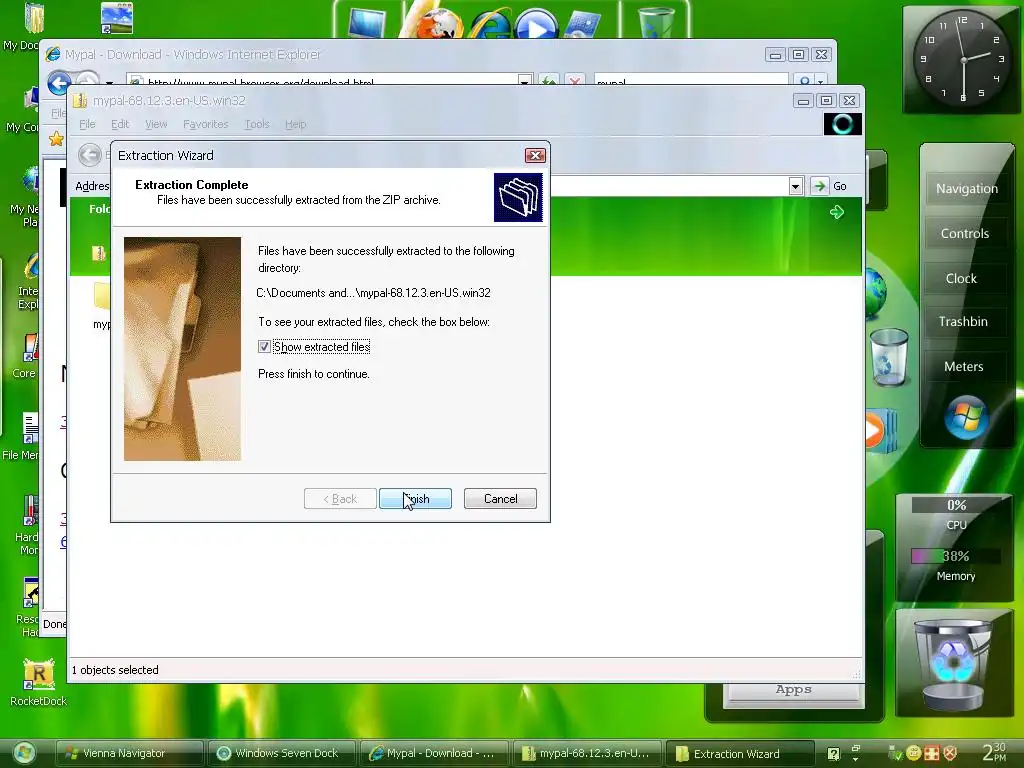The width and height of the screenshot is (1024, 768).
Task: Click the Stop icon in Internet Explorer
Action: [x=575, y=81]
